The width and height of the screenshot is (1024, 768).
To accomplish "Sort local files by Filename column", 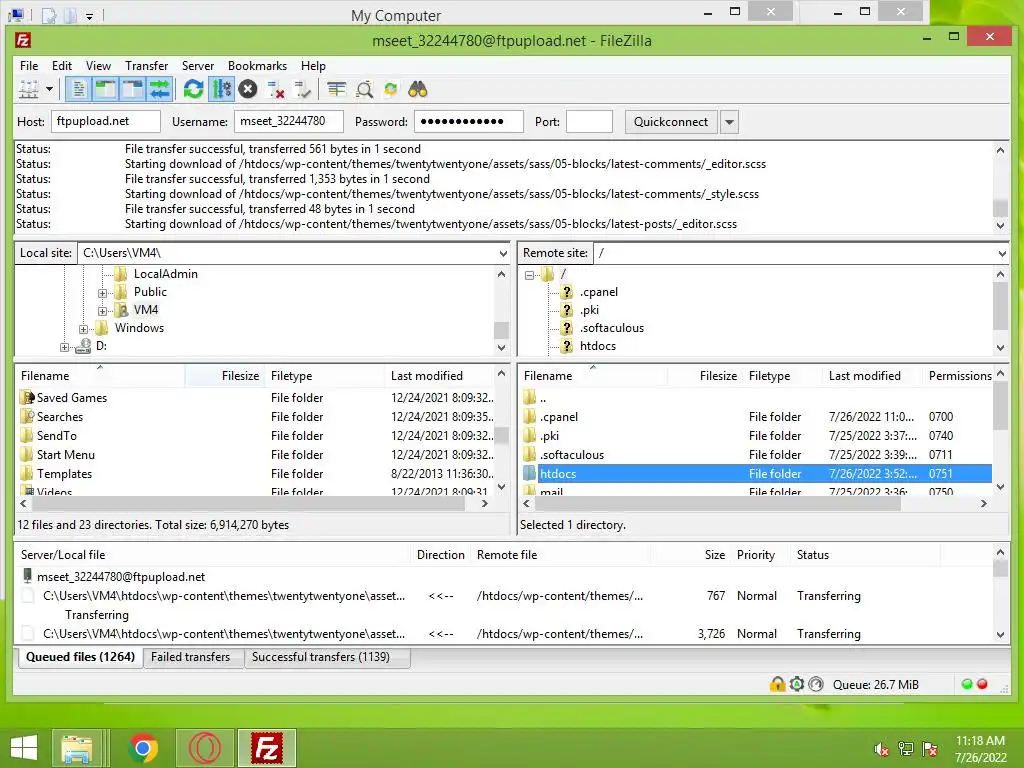I will click(x=100, y=376).
